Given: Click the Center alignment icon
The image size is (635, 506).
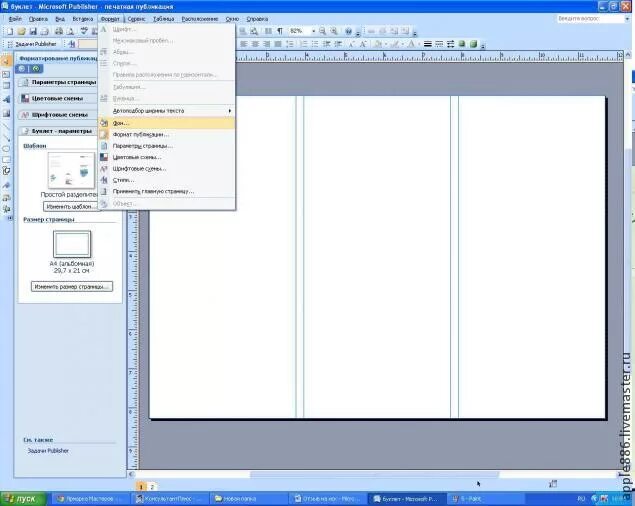Looking at the screenshot, I should [x=255, y=44].
